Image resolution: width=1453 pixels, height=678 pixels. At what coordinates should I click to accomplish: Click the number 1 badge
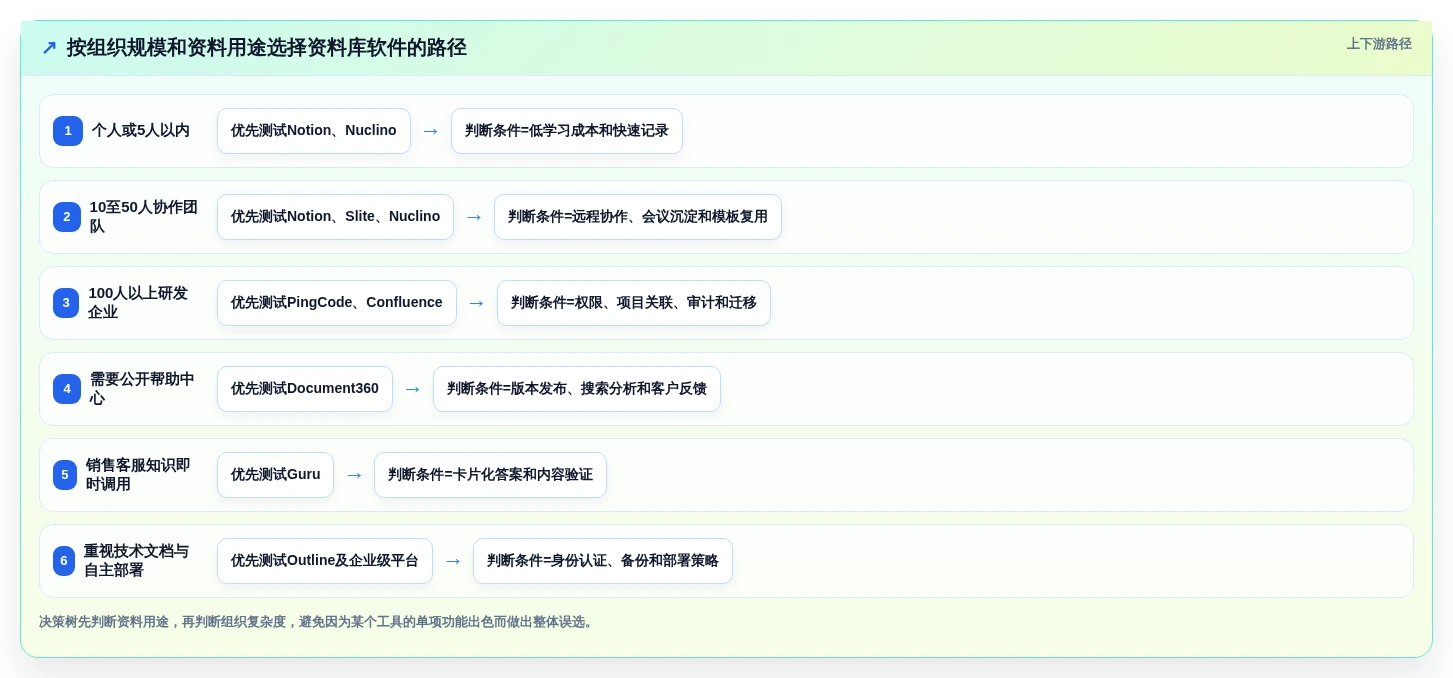coord(68,131)
